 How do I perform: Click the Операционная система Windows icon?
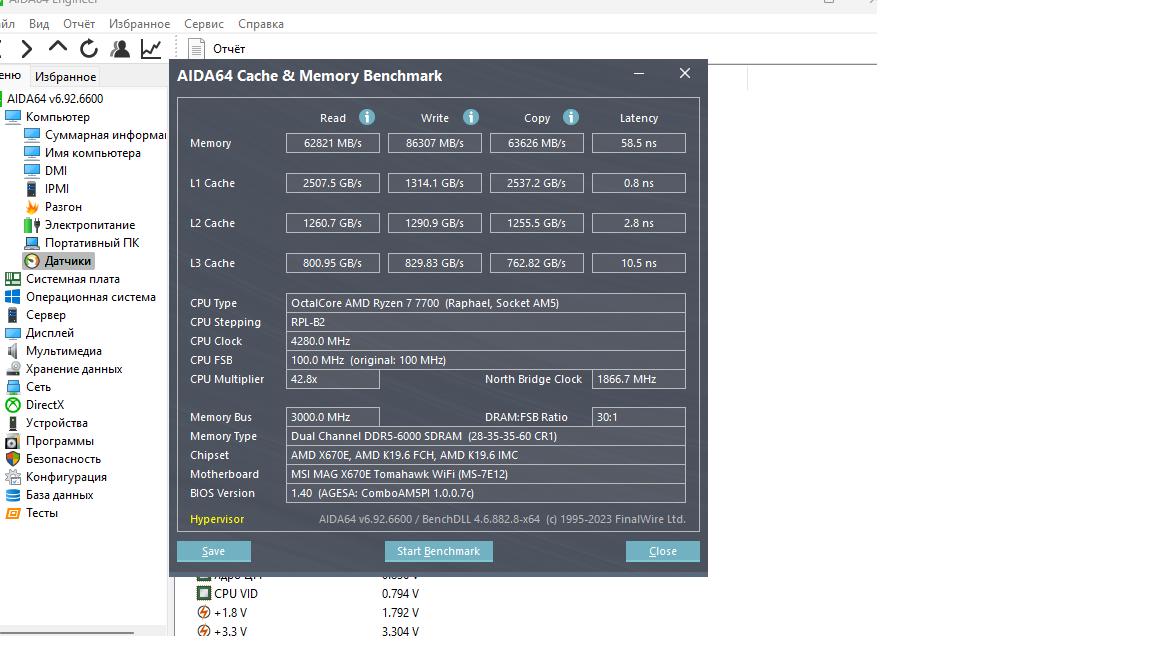pyautogui.click(x=13, y=297)
